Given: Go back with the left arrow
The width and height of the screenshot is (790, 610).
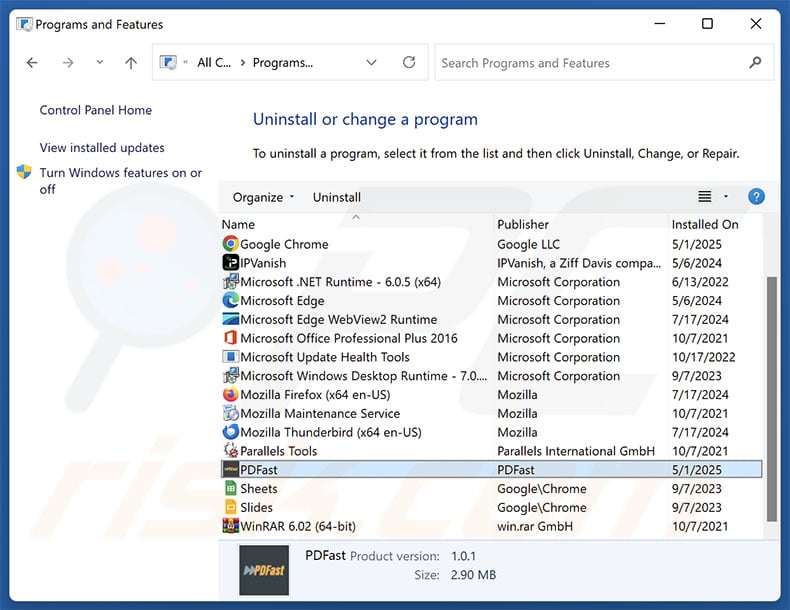Looking at the screenshot, I should tap(32, 62).
